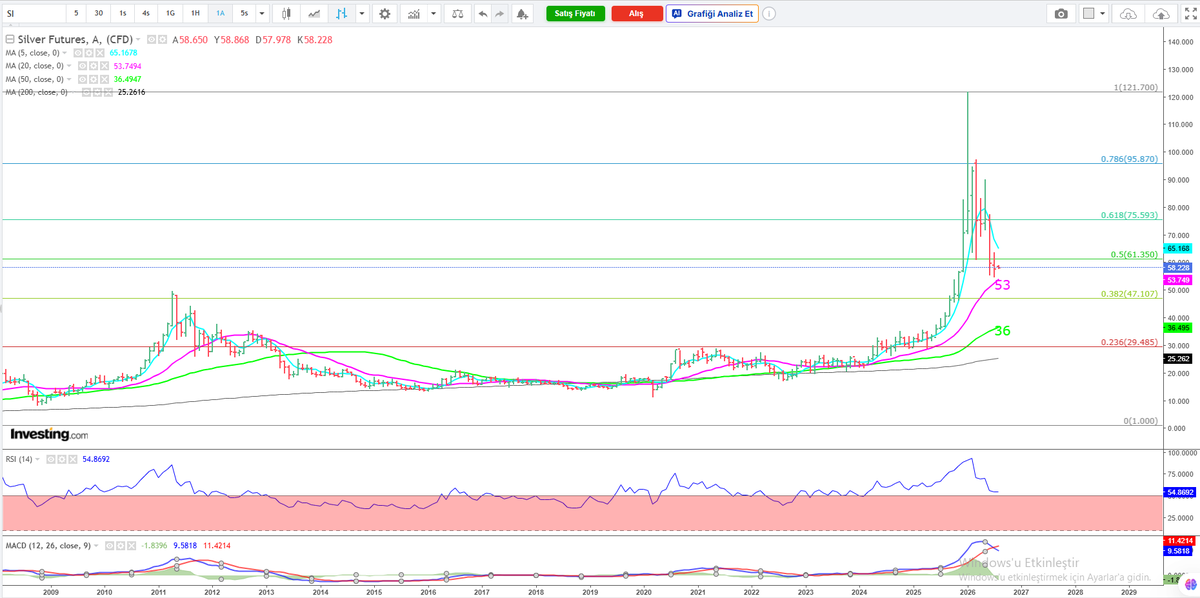The image size is (1200, 598).
Task: Click the red Alış button
Action: click(636, 14)
